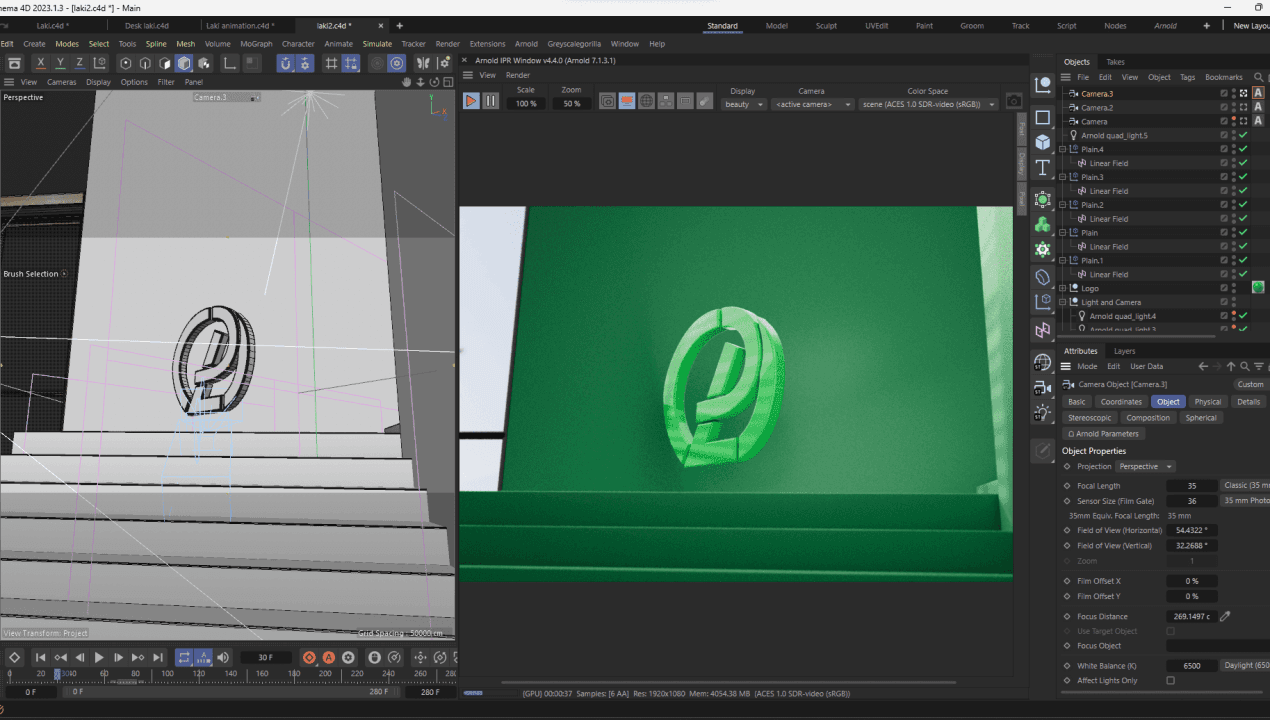Open the Projection Perspective dropdown
Viewport: 1270px width, 720px height.
1145,467
